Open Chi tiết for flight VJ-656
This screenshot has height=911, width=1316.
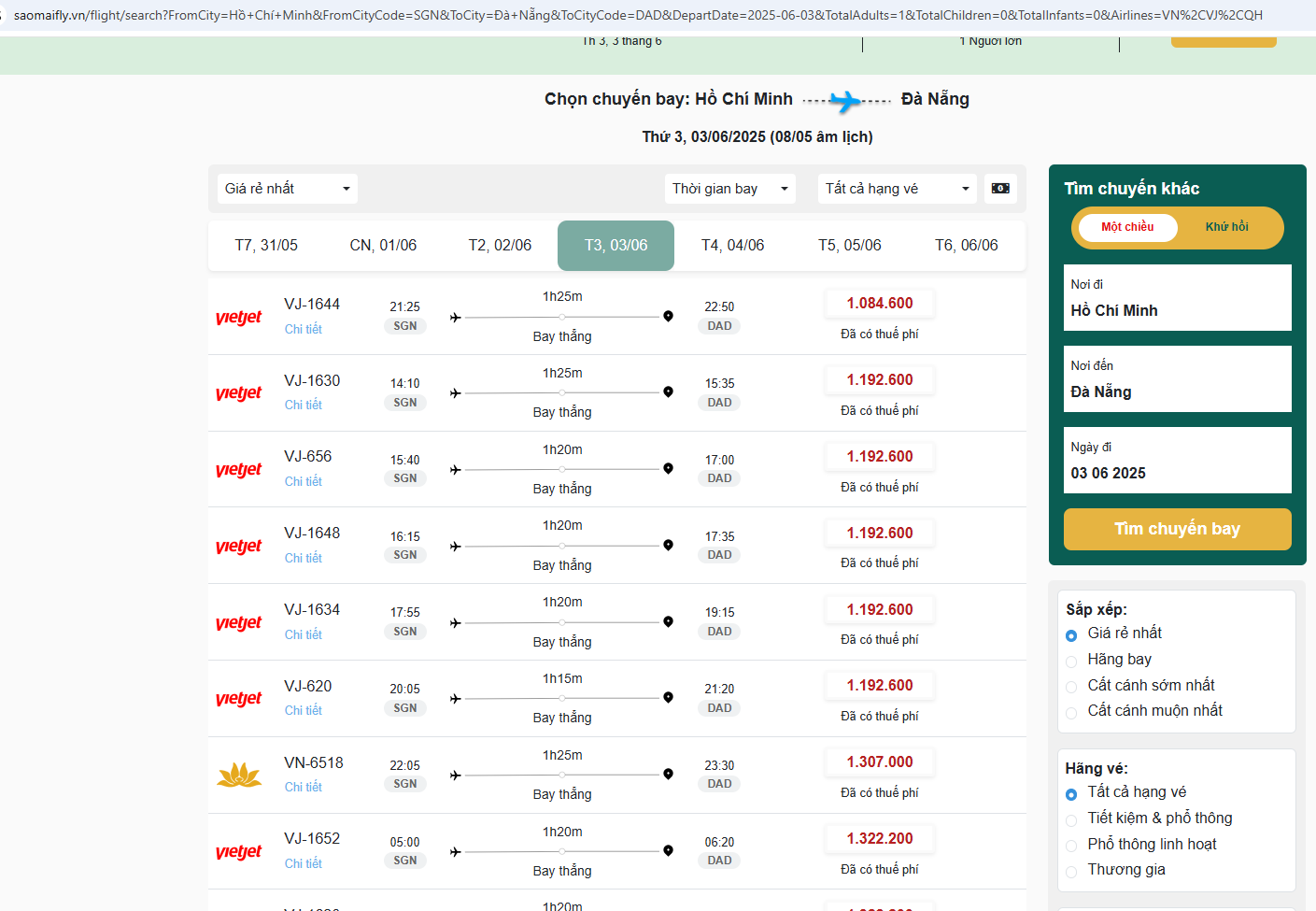pyautogui.click(x=304, y=481)
